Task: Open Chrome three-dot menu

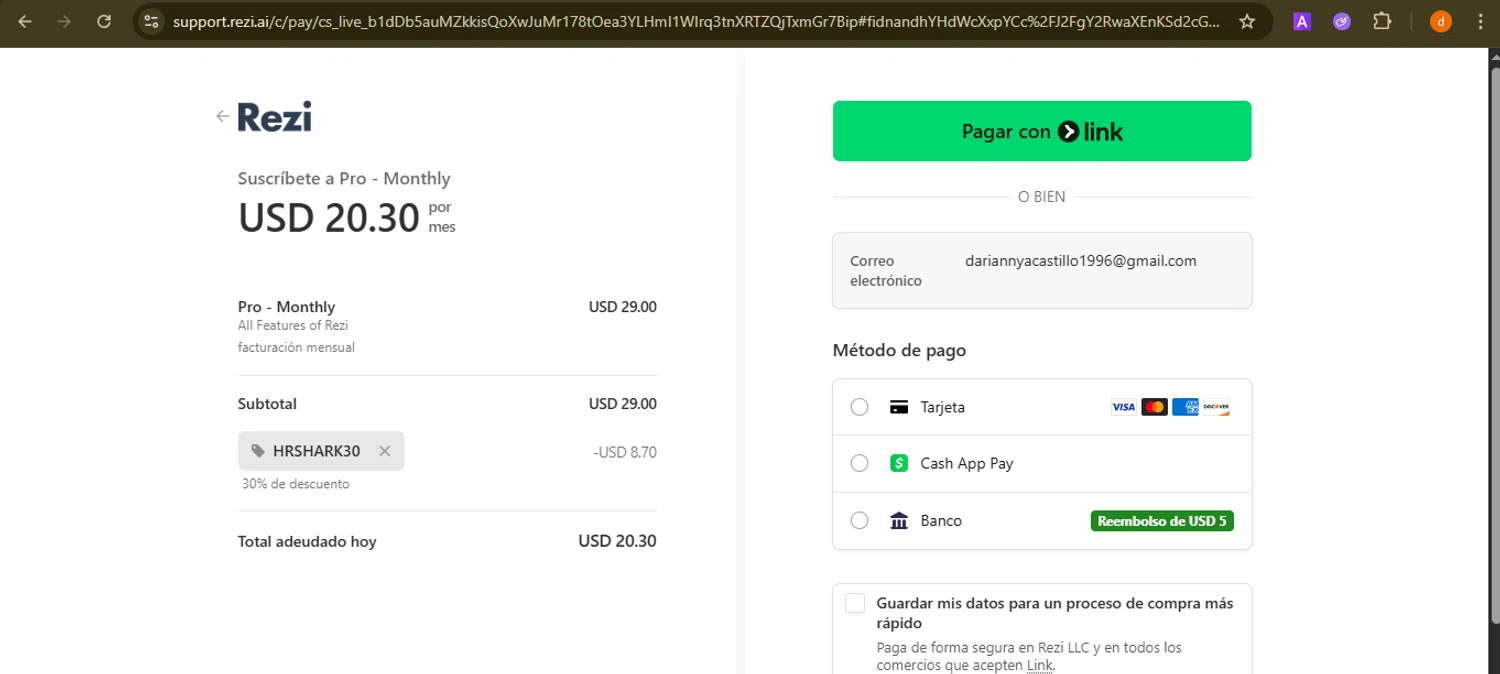Action: tap(1480, 21)
